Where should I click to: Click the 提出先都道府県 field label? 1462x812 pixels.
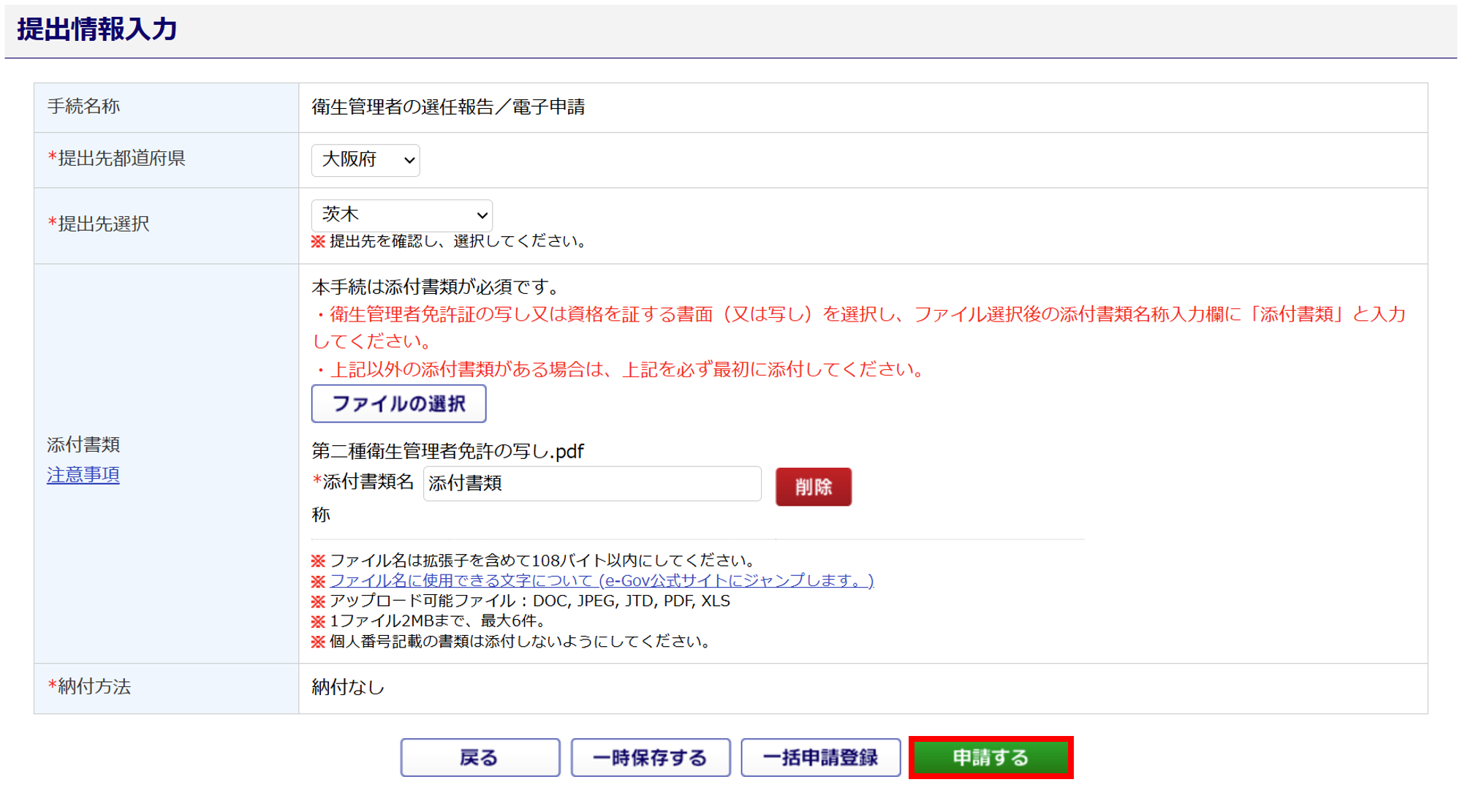coord(121,158)
